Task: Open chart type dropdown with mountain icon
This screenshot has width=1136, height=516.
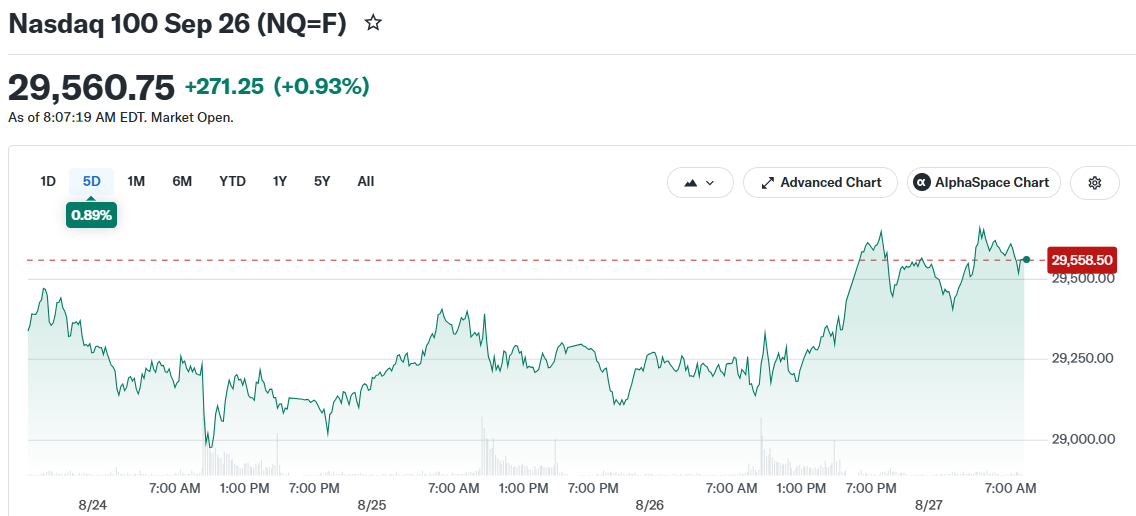Action: 700,183
